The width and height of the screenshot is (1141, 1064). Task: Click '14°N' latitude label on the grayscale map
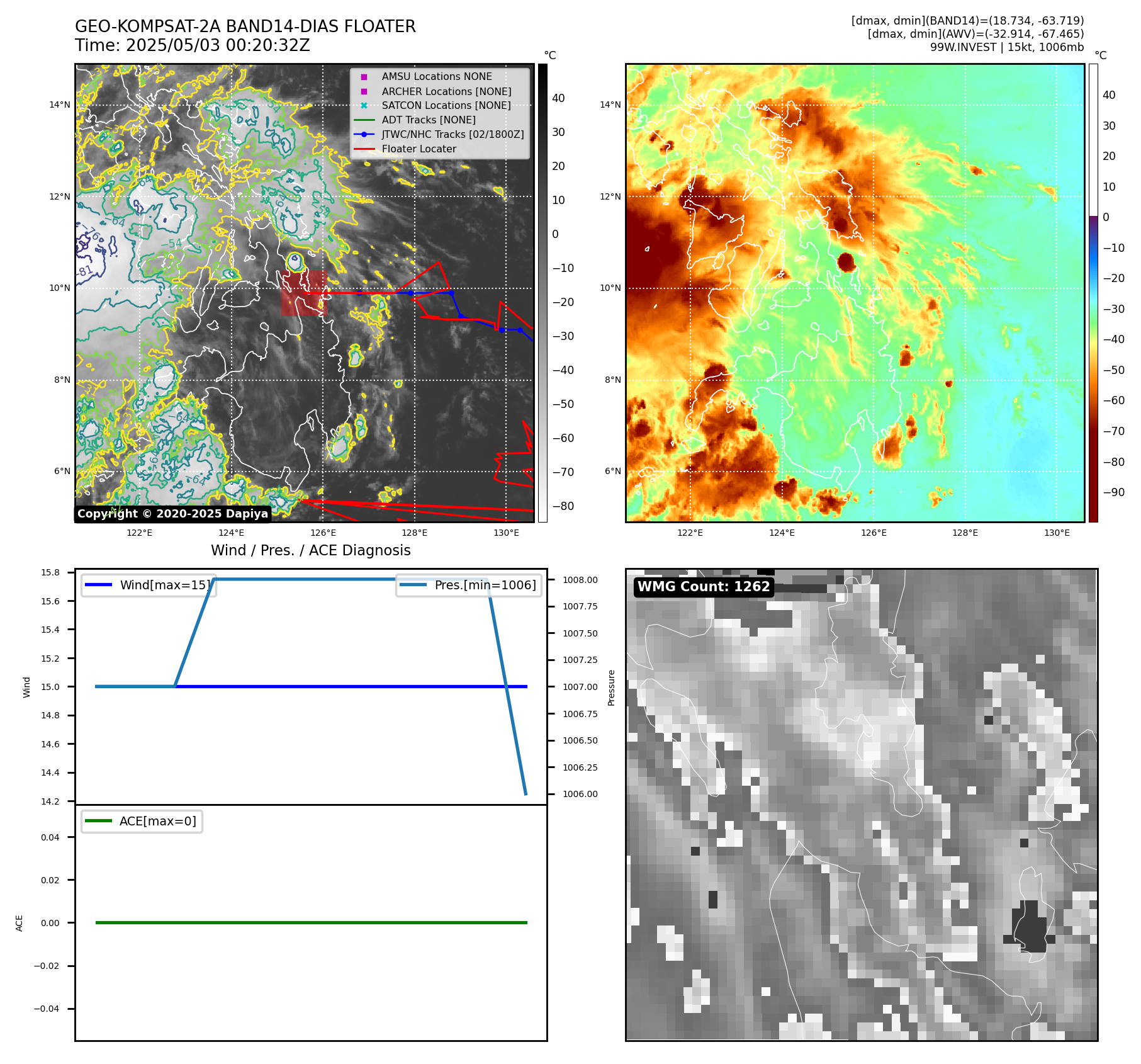pos(60,105)
